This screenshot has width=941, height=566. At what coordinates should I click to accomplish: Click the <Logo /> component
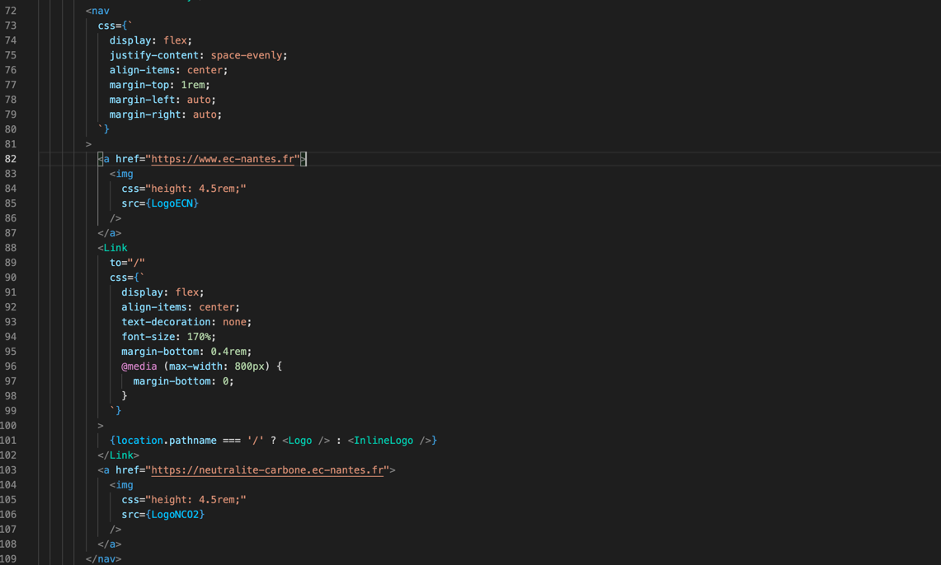306,441
